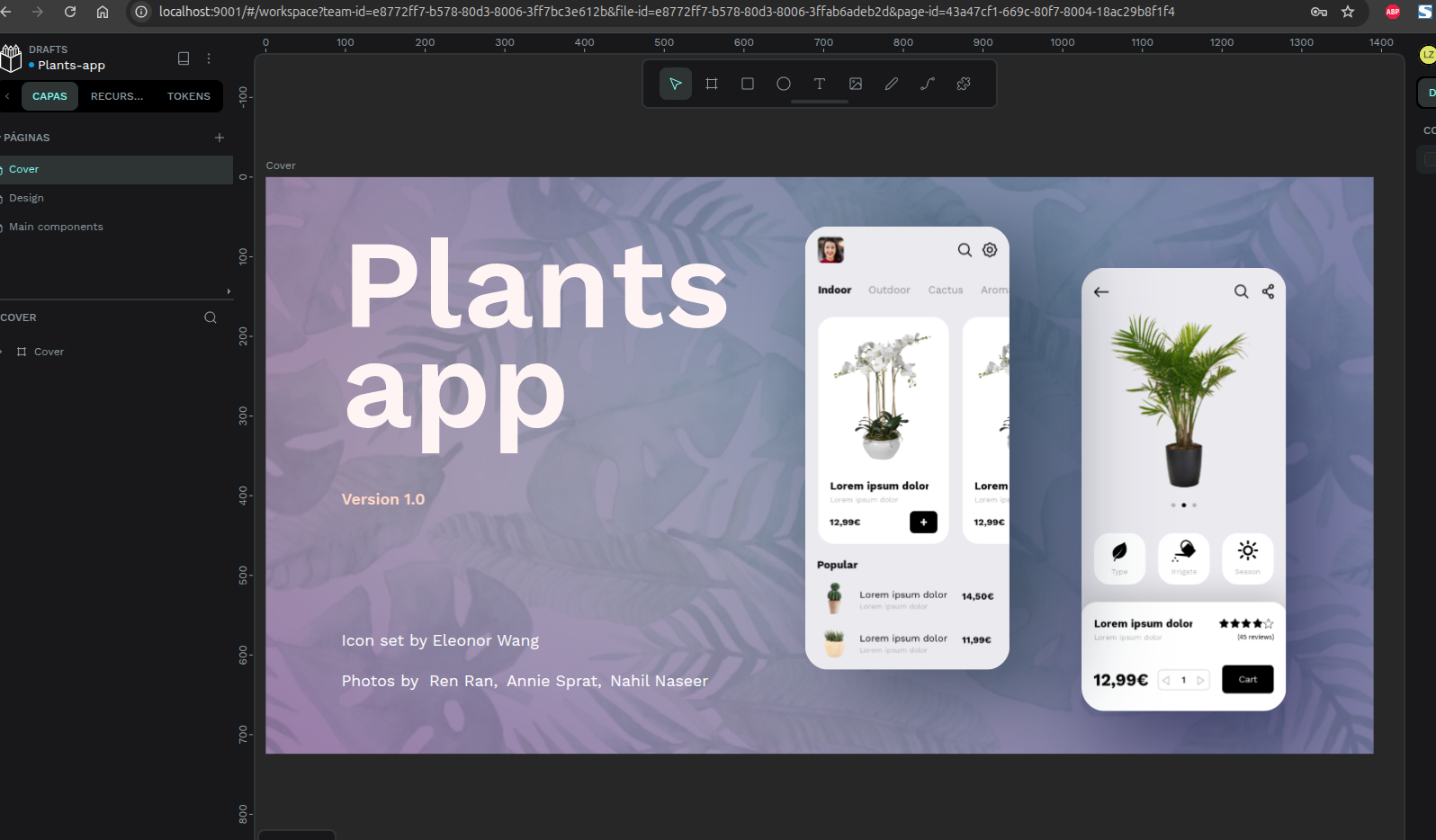Expand the Cover board layer arrow

tap(3, 352)
